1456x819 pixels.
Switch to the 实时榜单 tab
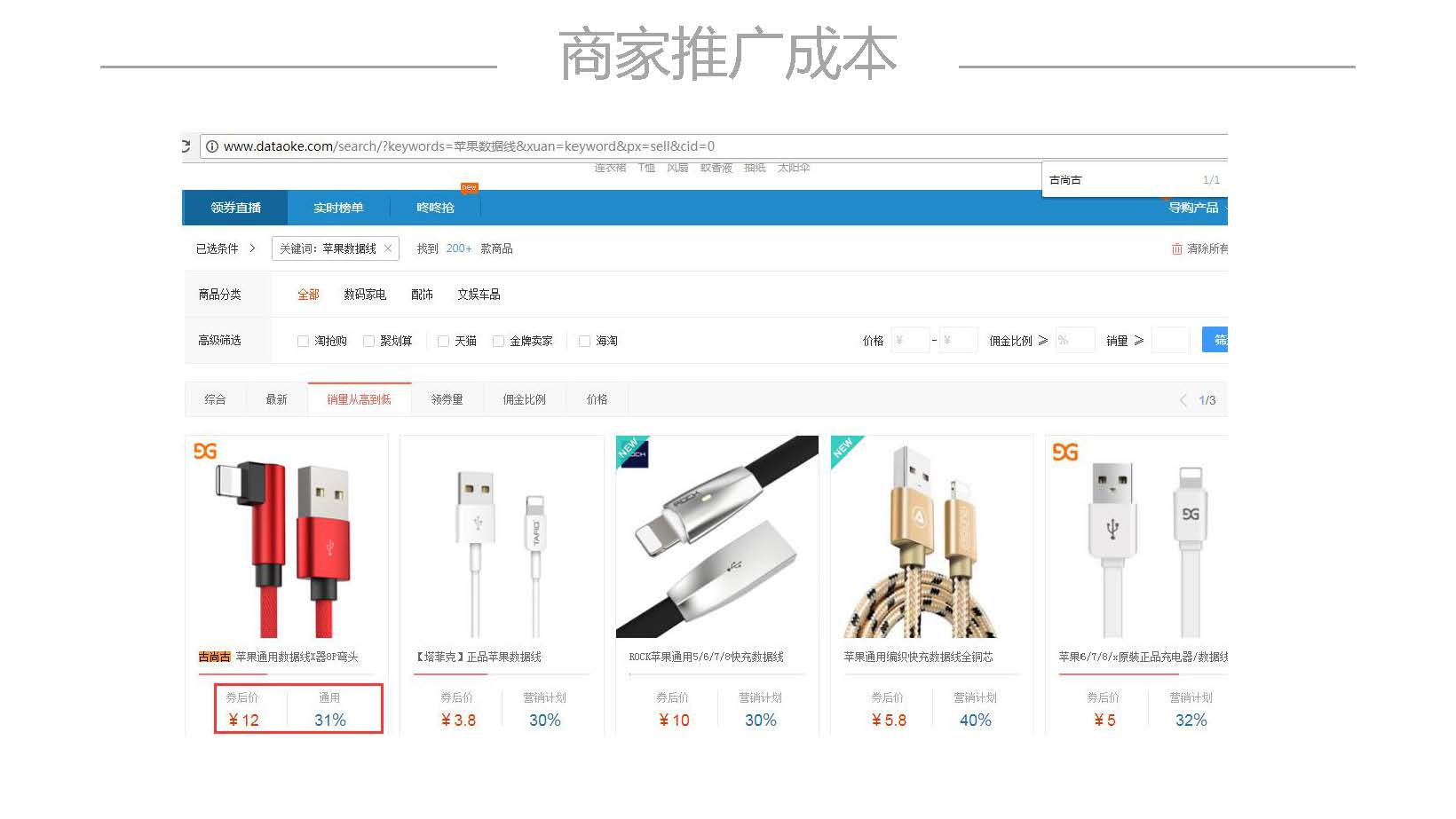pos(338,208)
